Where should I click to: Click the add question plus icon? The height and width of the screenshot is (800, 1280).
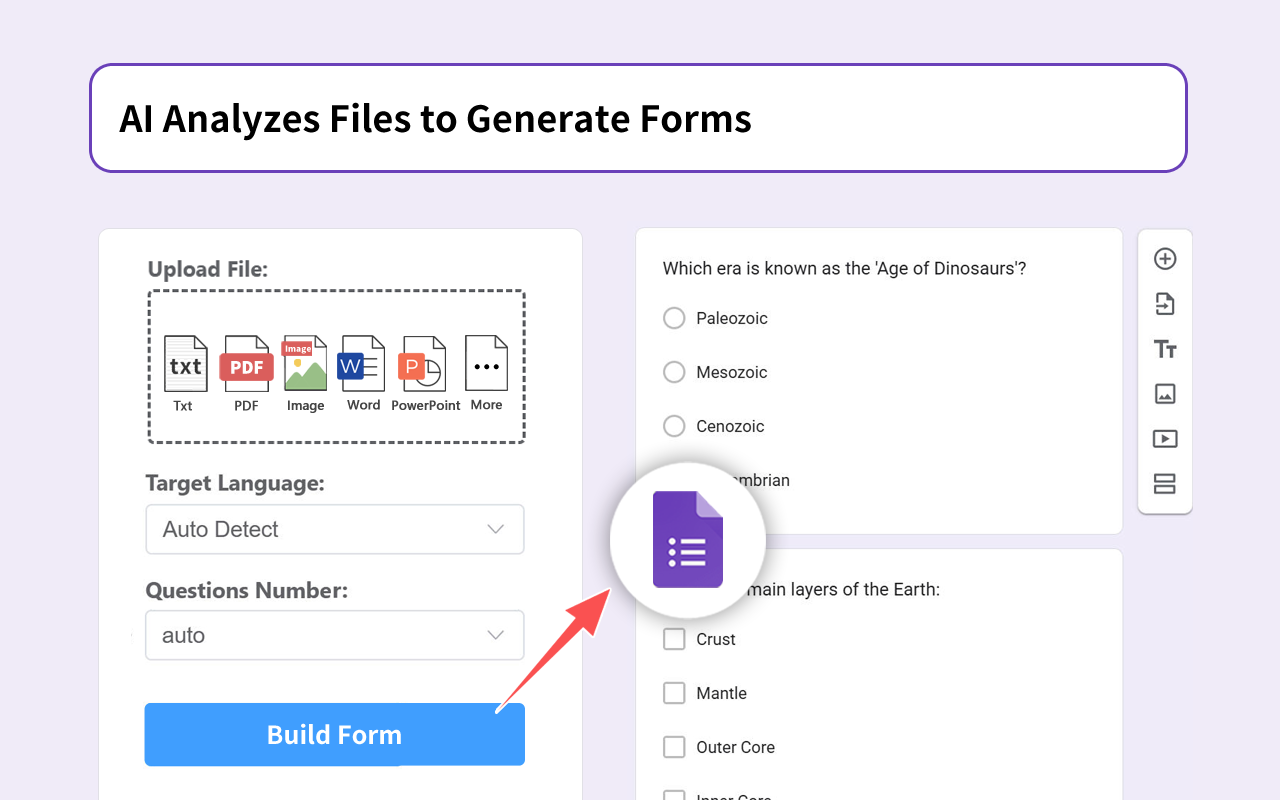coord(1165,259)
